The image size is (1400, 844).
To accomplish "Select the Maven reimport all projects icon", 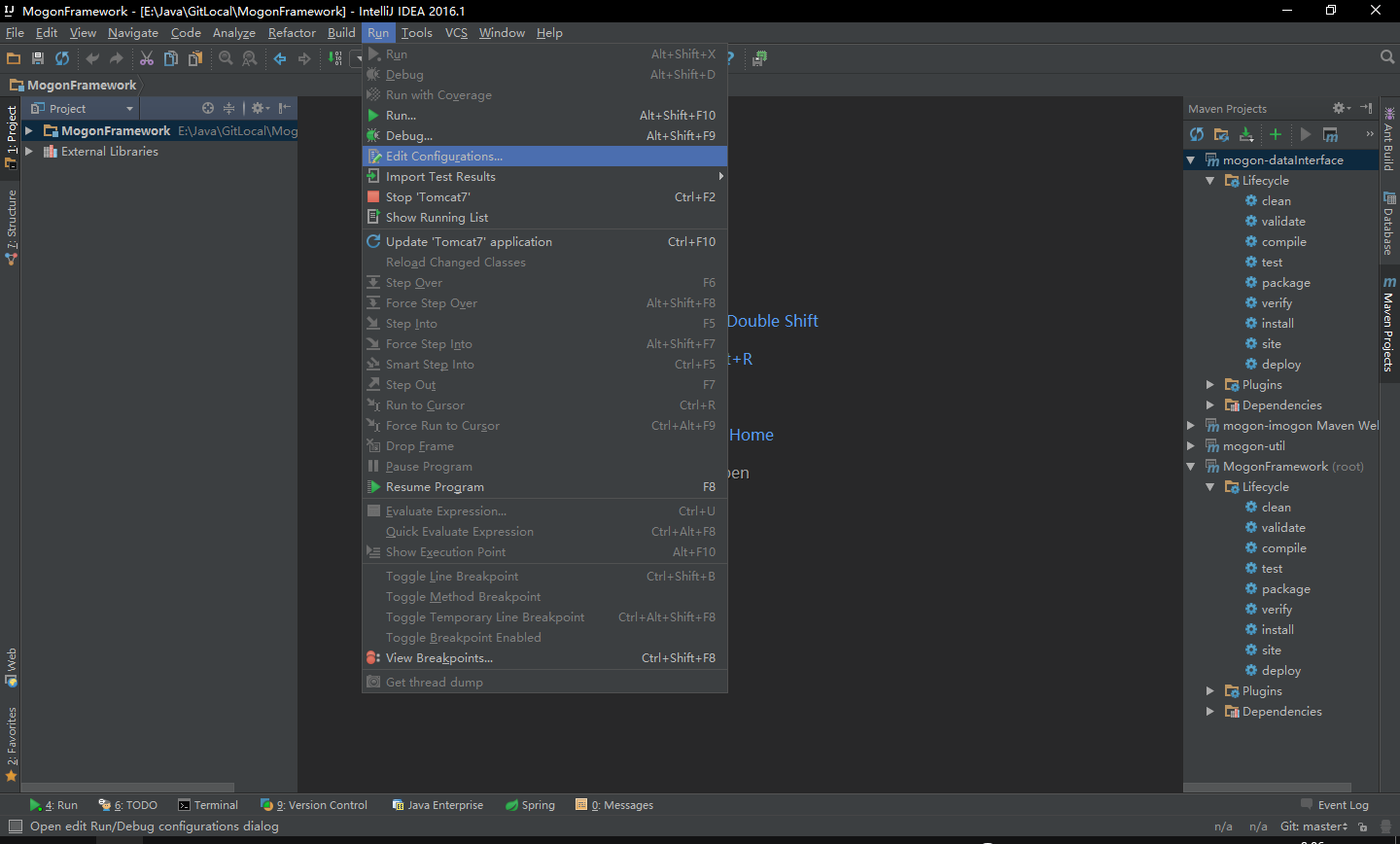I will [1197, 134].
